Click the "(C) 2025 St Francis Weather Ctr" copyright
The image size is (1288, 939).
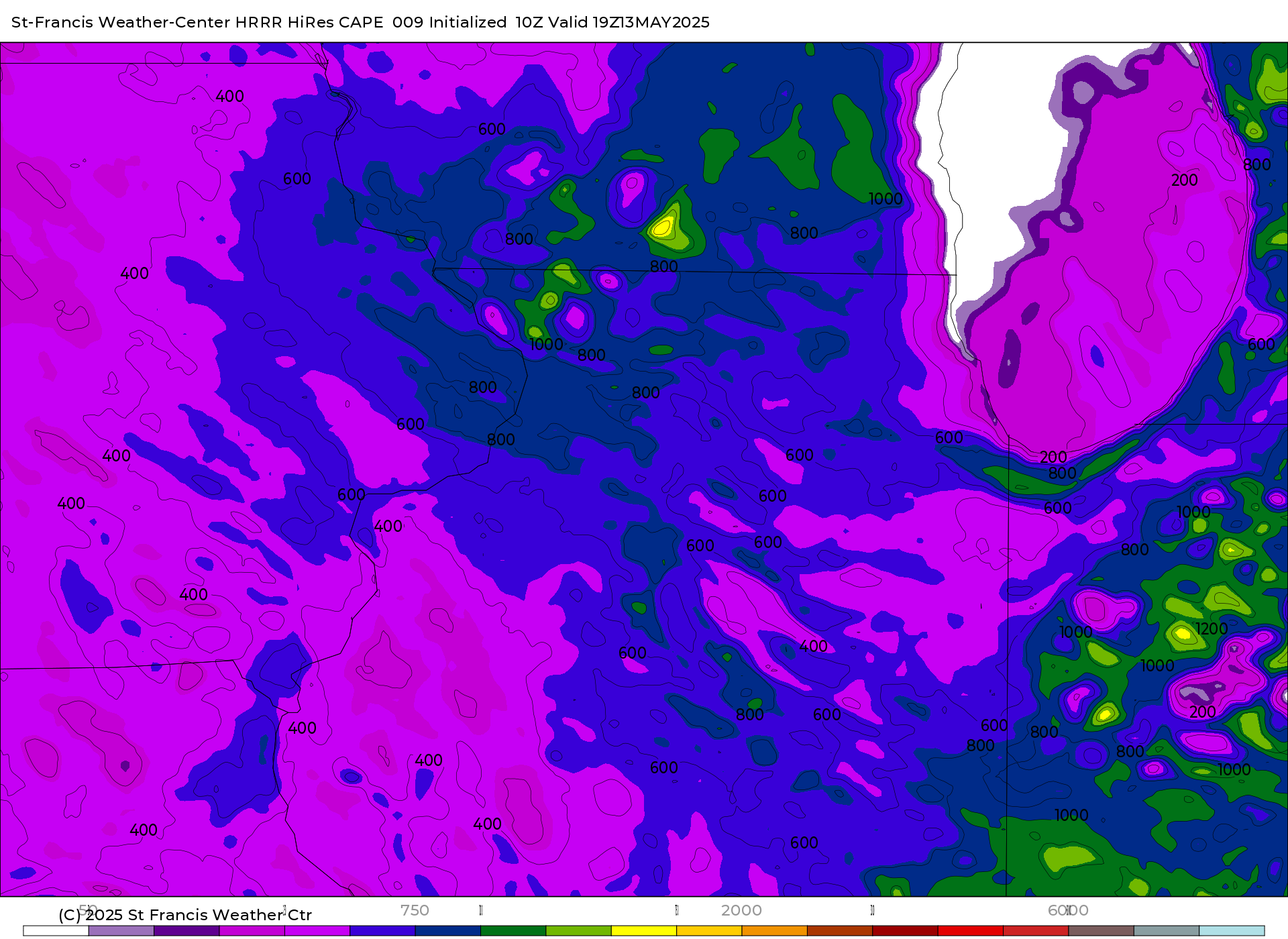[x=185, y=915]
